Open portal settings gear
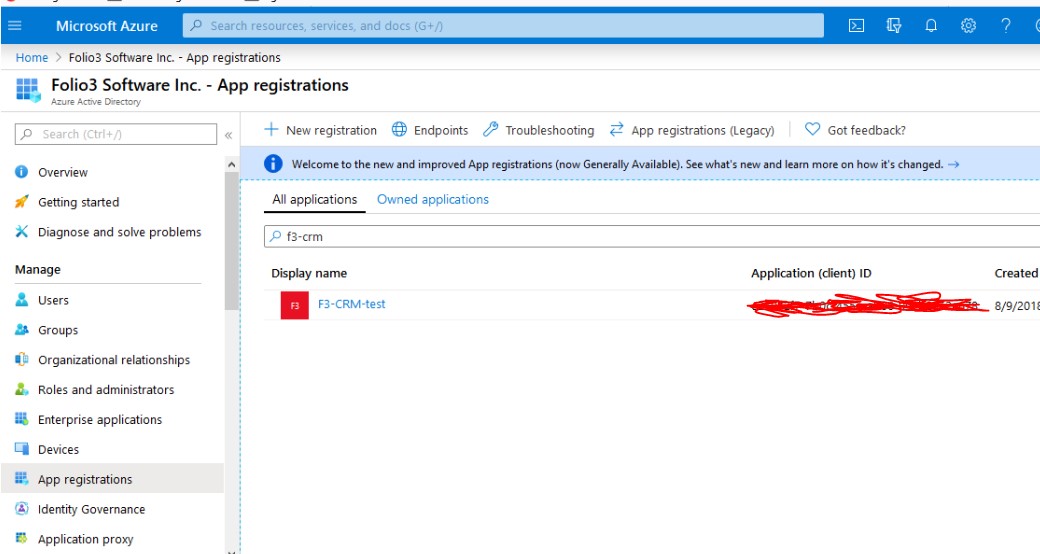This screenshot has height=554, width=1040. pos(968,26)
